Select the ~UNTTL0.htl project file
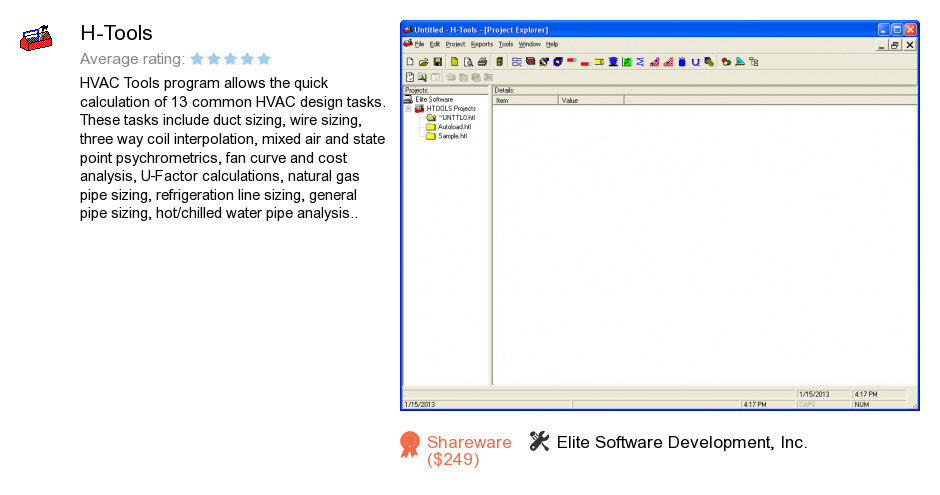 click(456, 117)
